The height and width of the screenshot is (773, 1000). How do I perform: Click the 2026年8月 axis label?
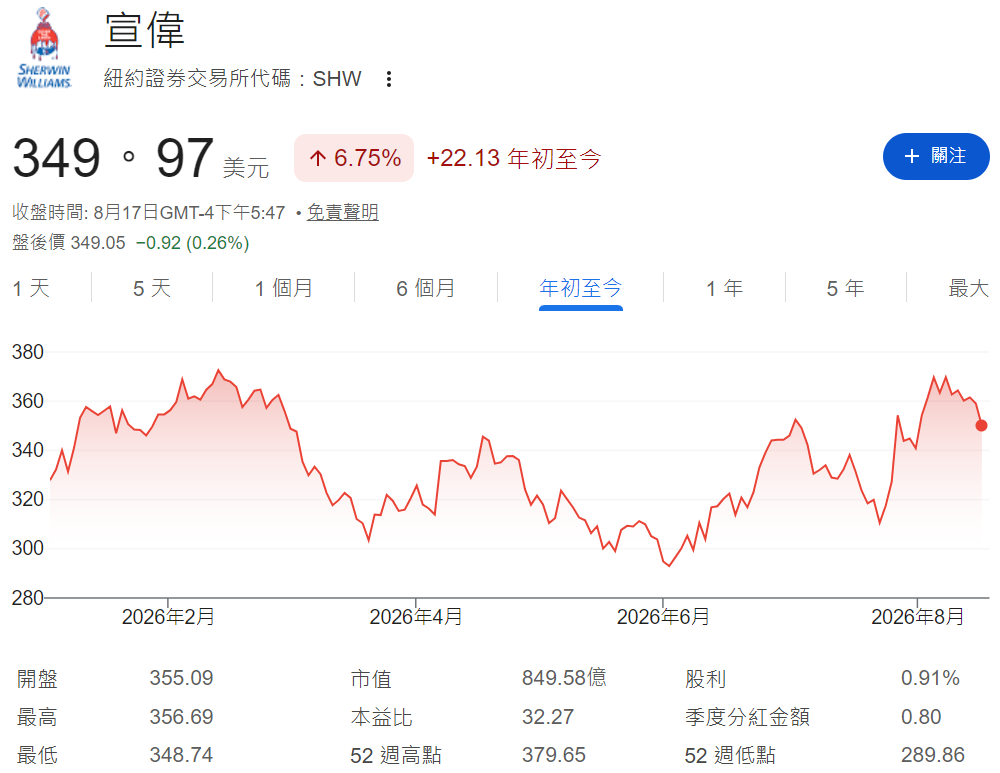pos(917,617)
